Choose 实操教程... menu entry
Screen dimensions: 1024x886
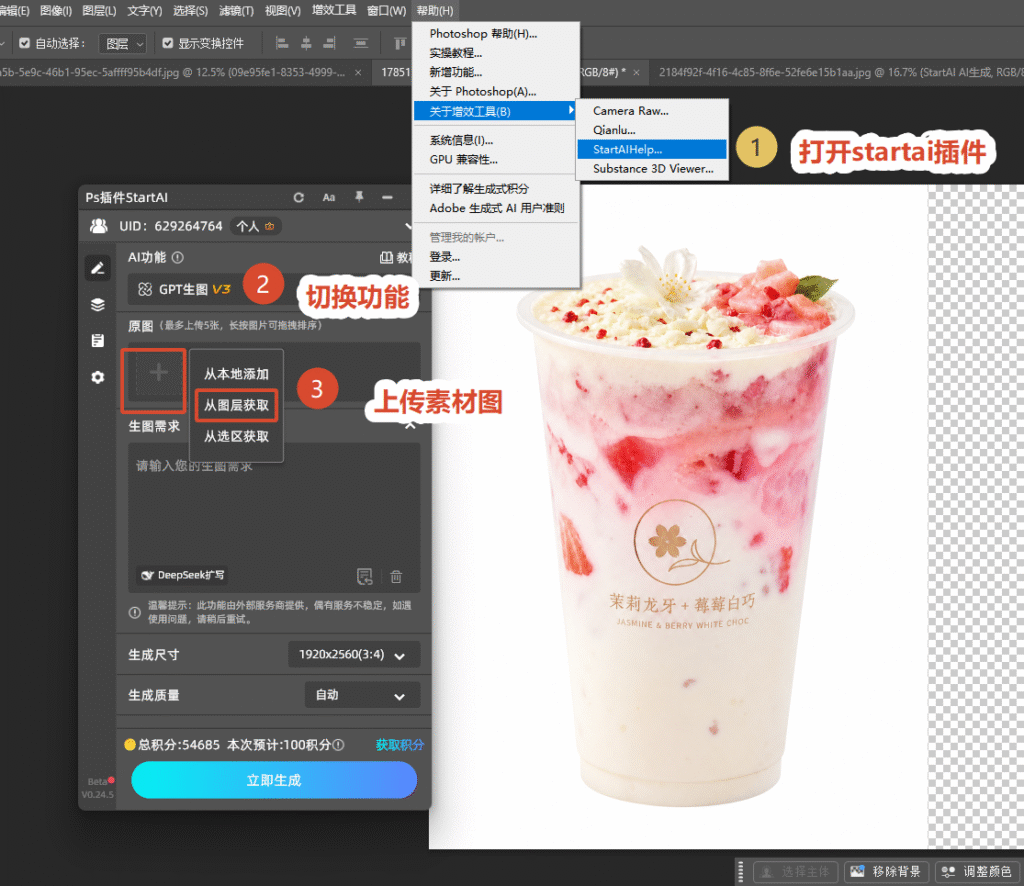point(496,53)
